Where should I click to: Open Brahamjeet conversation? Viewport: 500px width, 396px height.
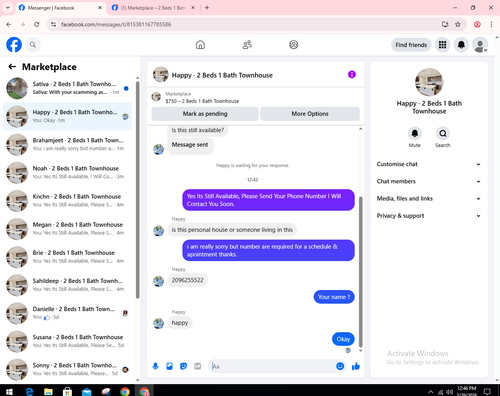[x=67, y=144]
